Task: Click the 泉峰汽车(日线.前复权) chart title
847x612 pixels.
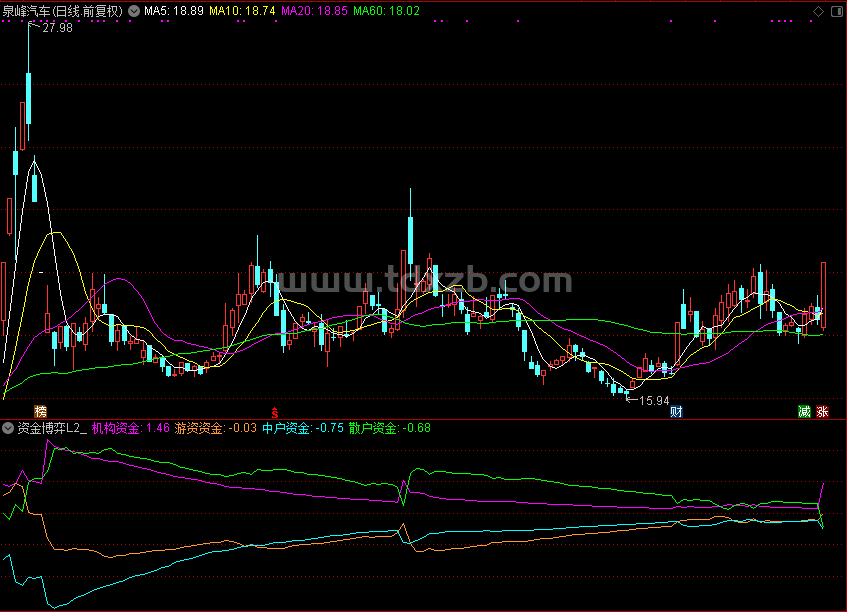Action: pos(63,11)
